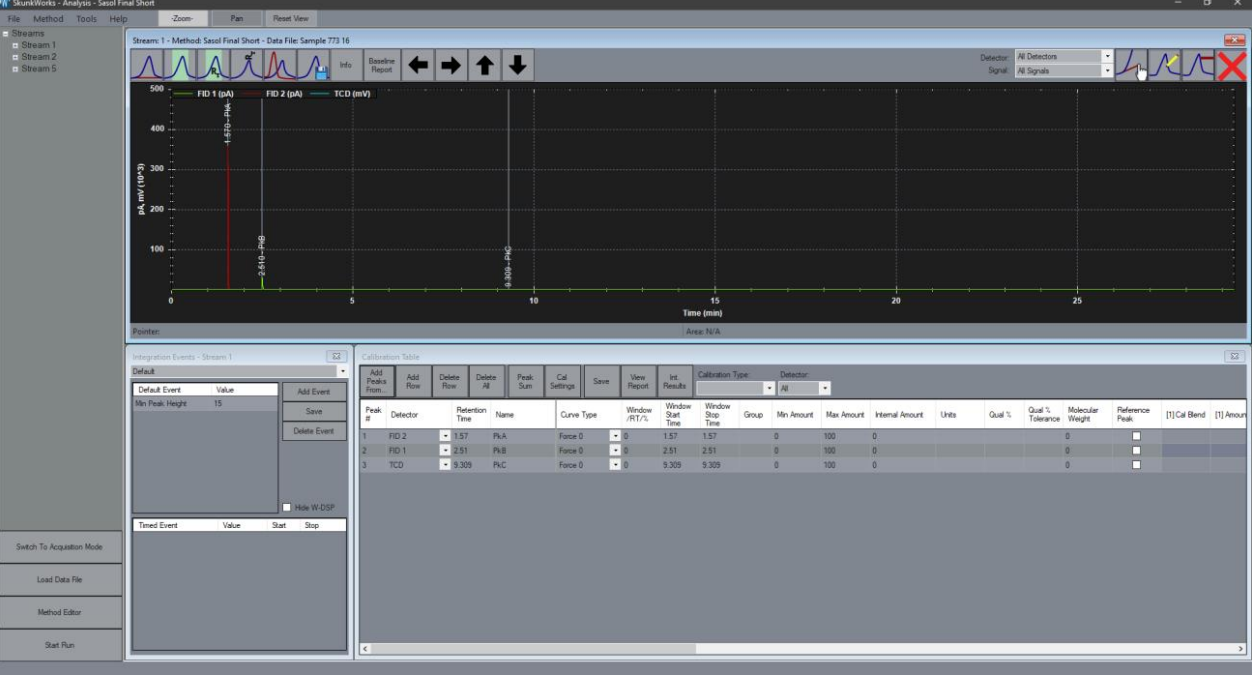Open Curve Type dropdown for PkC row
1252x675 pixels.
click(615, 464)
